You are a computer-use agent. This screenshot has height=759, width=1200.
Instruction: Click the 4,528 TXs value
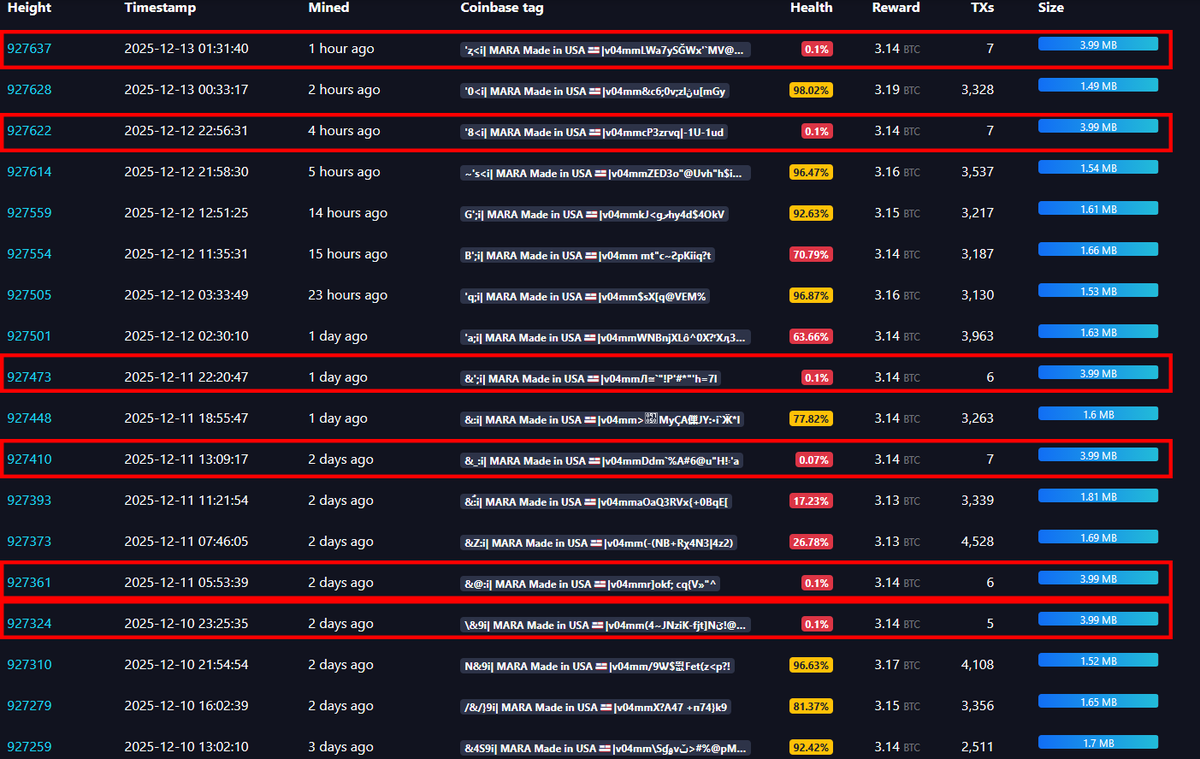click(x=977, y=542)
